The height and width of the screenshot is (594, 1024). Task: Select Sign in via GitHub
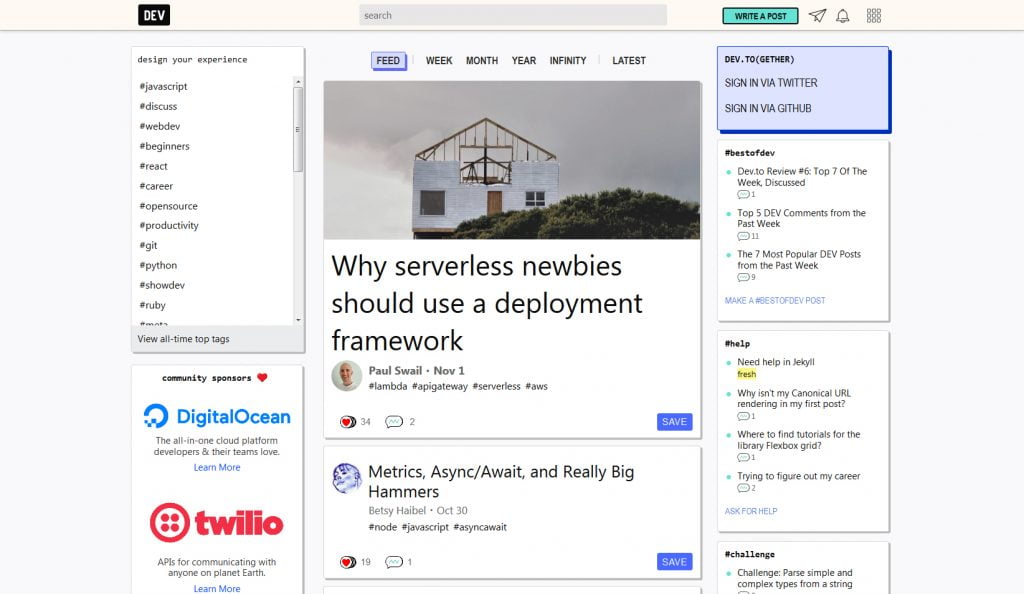click(768, 108)
